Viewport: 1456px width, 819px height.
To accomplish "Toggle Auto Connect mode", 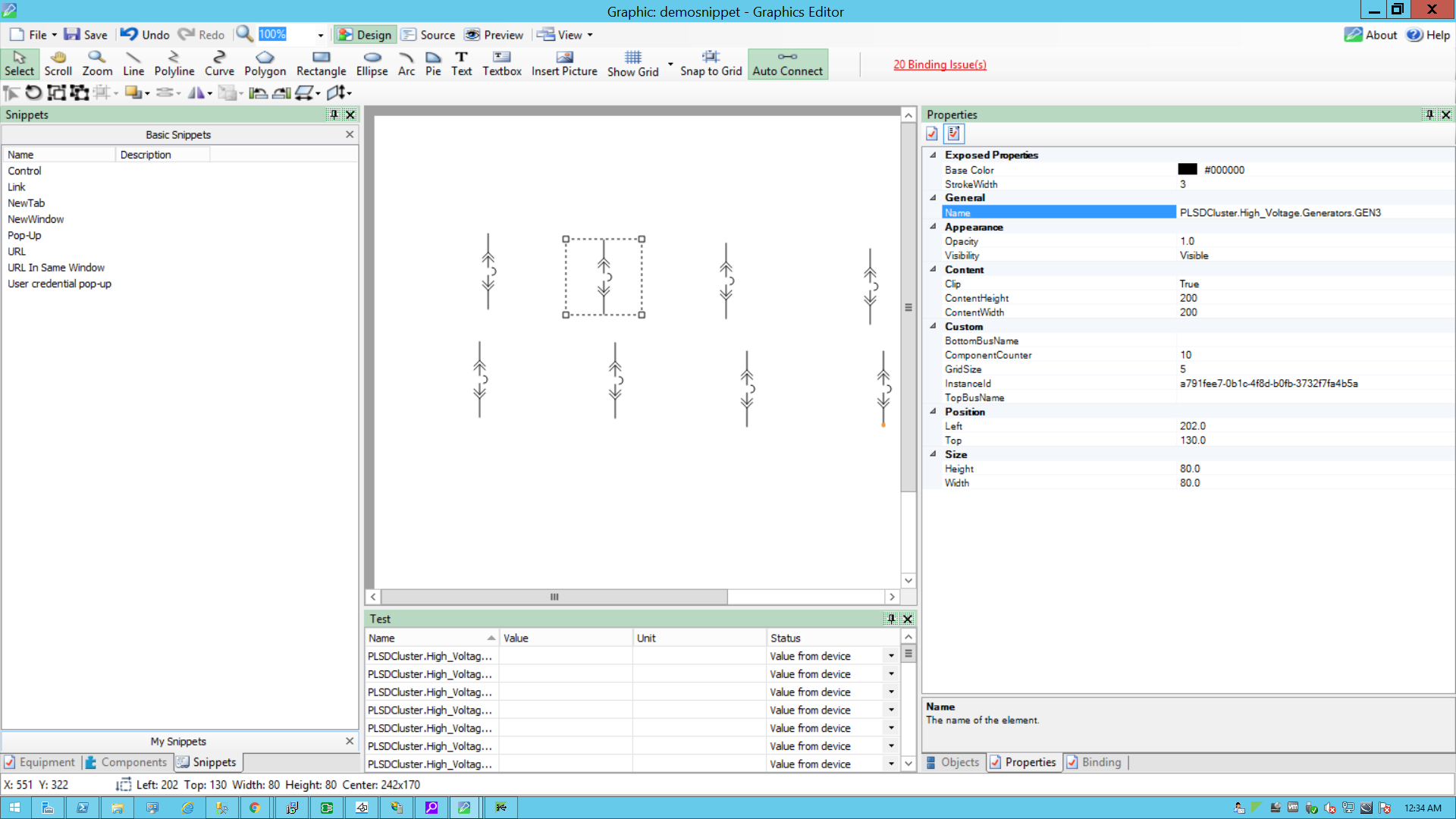I will coord(787,64).
